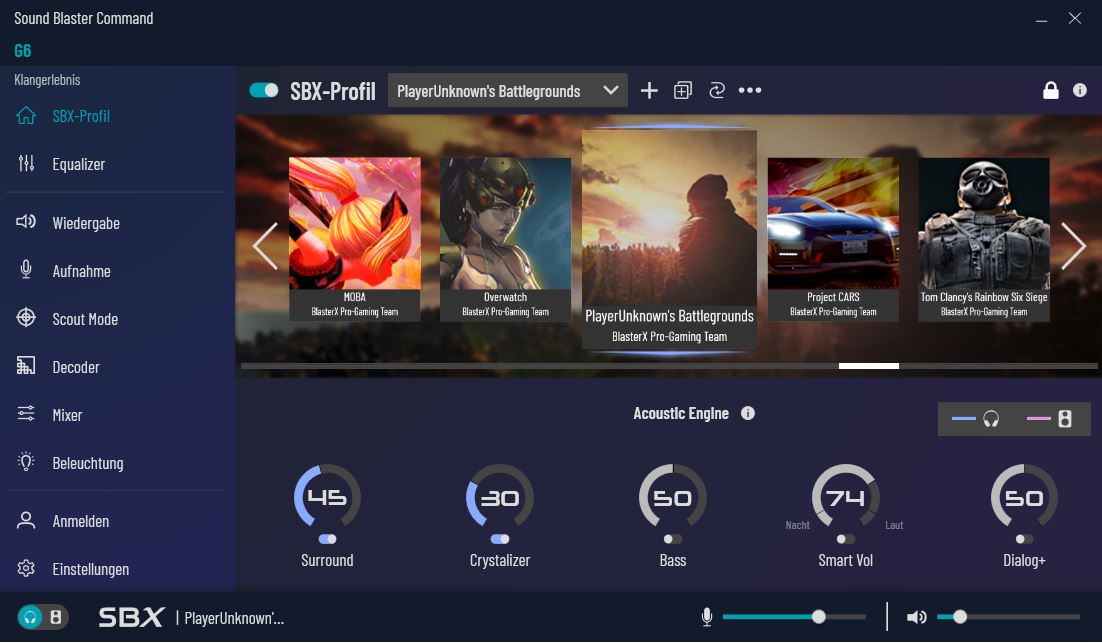1102x643 pixels.
Task: Click the Decoder icon in sidebar
Action: [26, 366]
